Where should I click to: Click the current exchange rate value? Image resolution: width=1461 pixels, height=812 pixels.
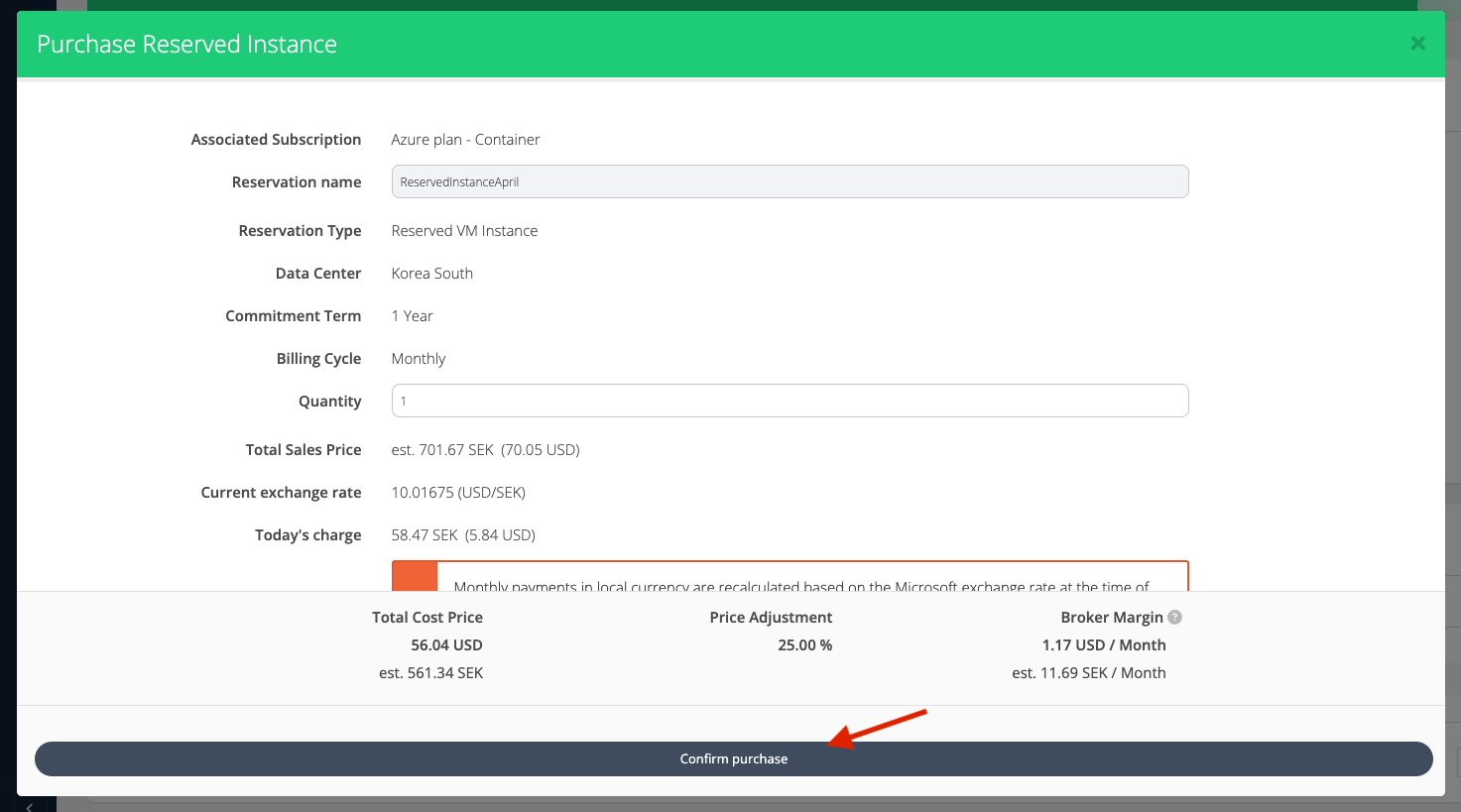458,493
